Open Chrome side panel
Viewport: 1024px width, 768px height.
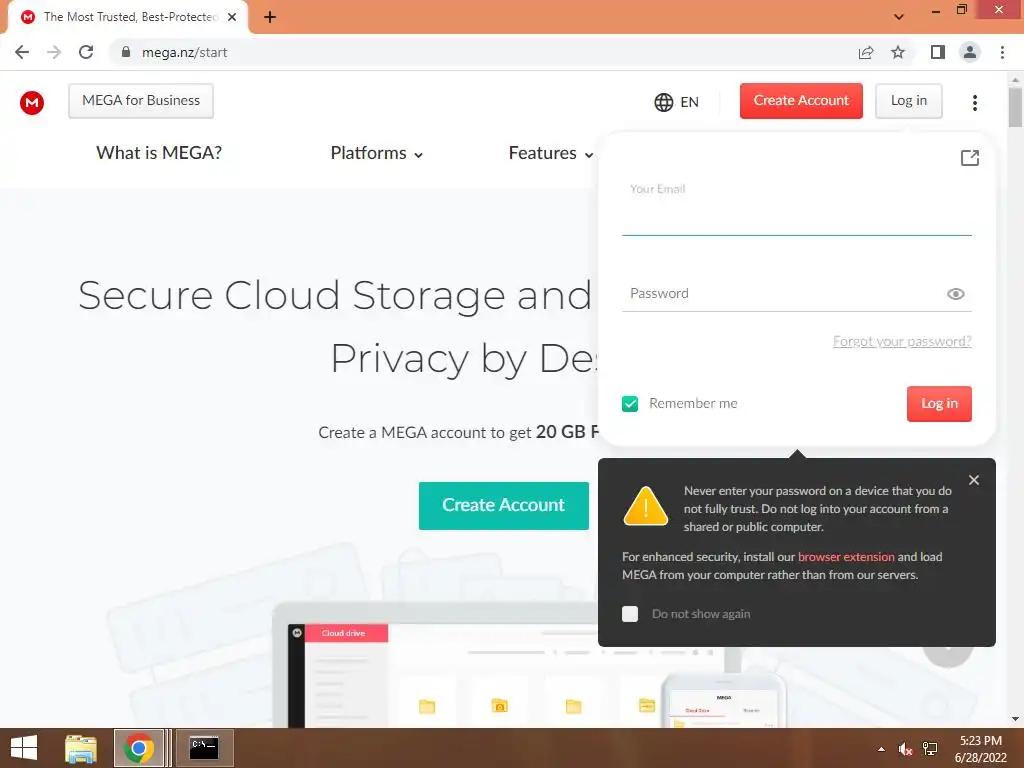pyautogui.click(x=938, y=52)
